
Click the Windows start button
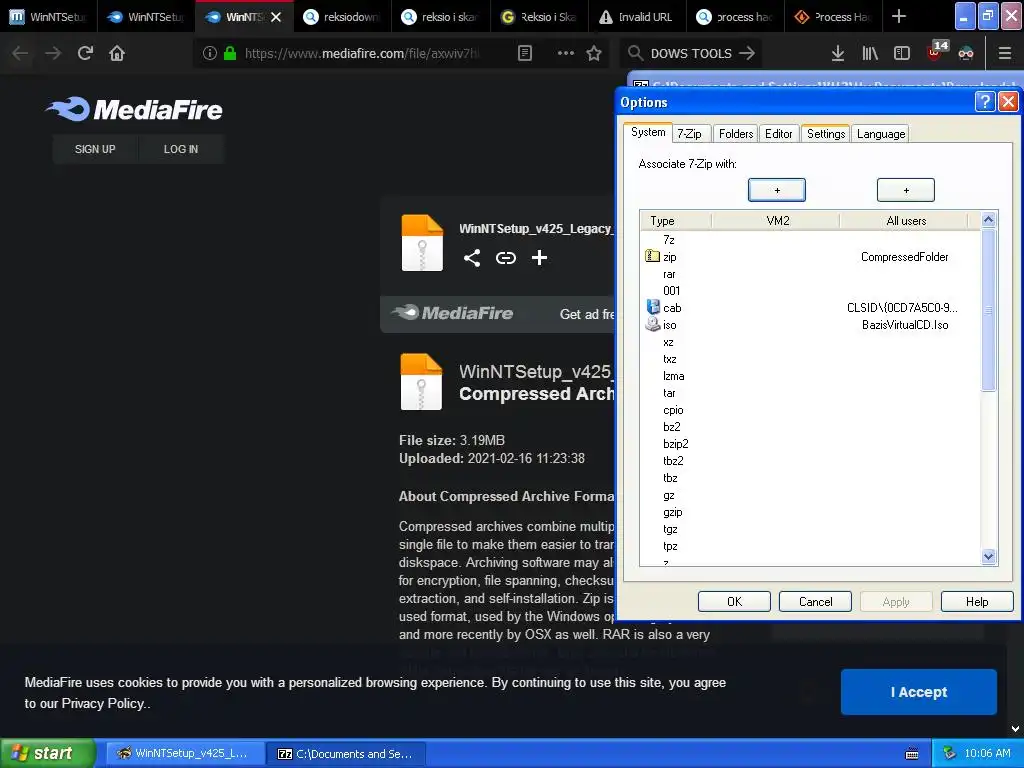click(48, 753)
